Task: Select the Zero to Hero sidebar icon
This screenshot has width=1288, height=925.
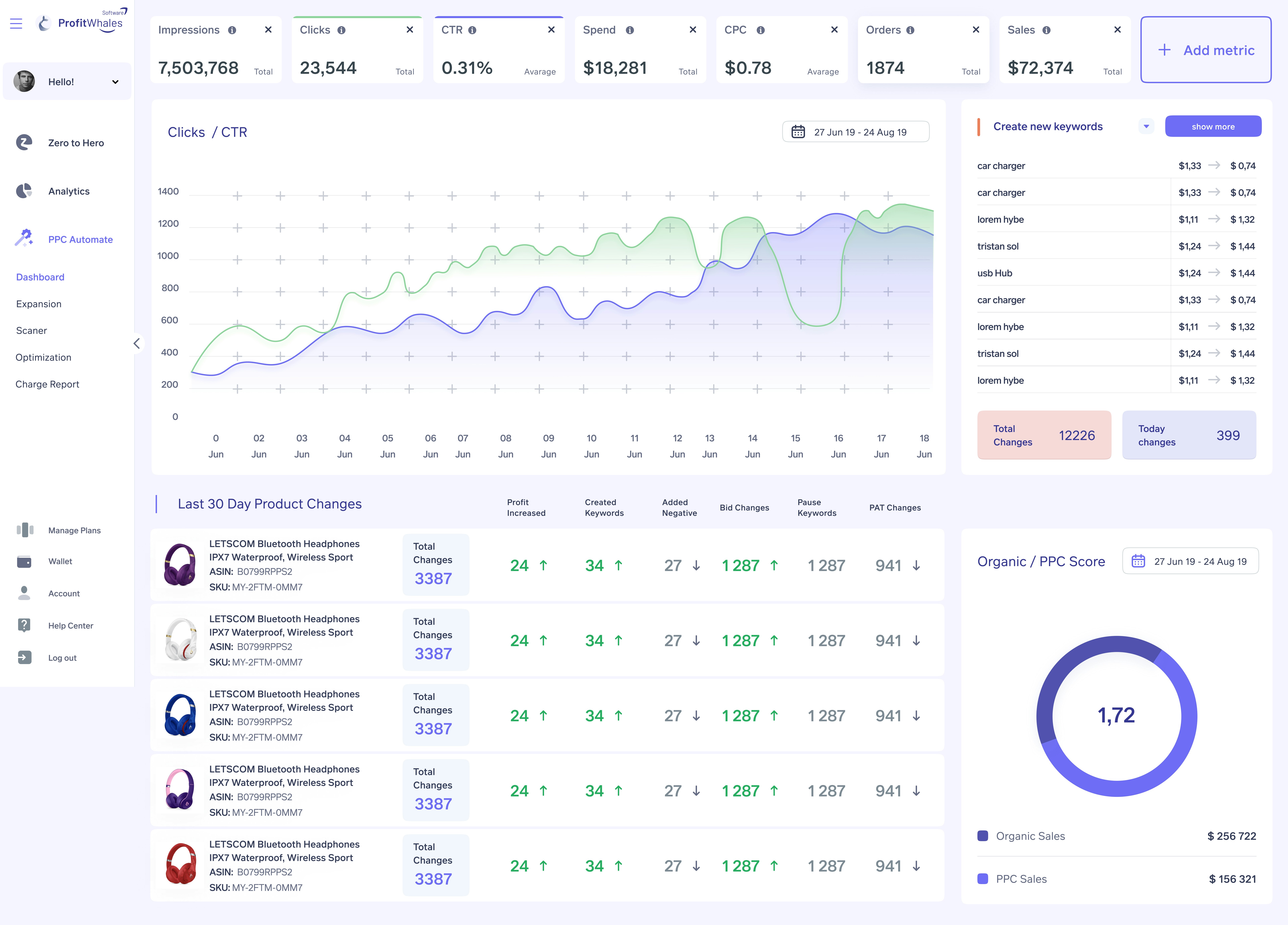Action: point(24,143)
